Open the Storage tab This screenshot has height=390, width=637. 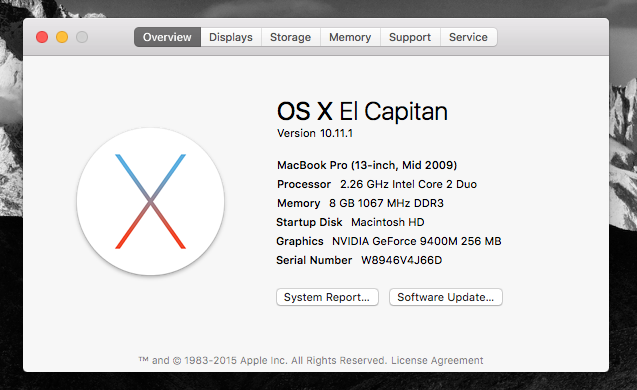pos(290,37)
